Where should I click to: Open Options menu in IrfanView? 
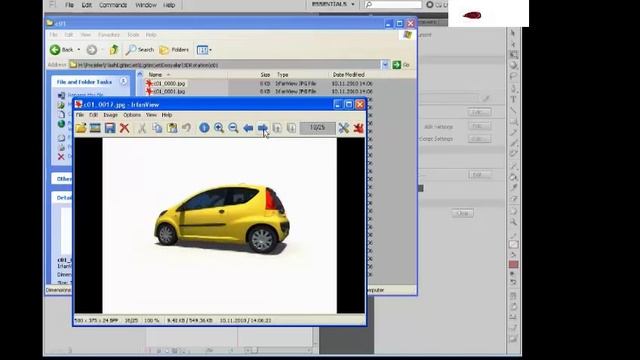(x=132, y=115)
